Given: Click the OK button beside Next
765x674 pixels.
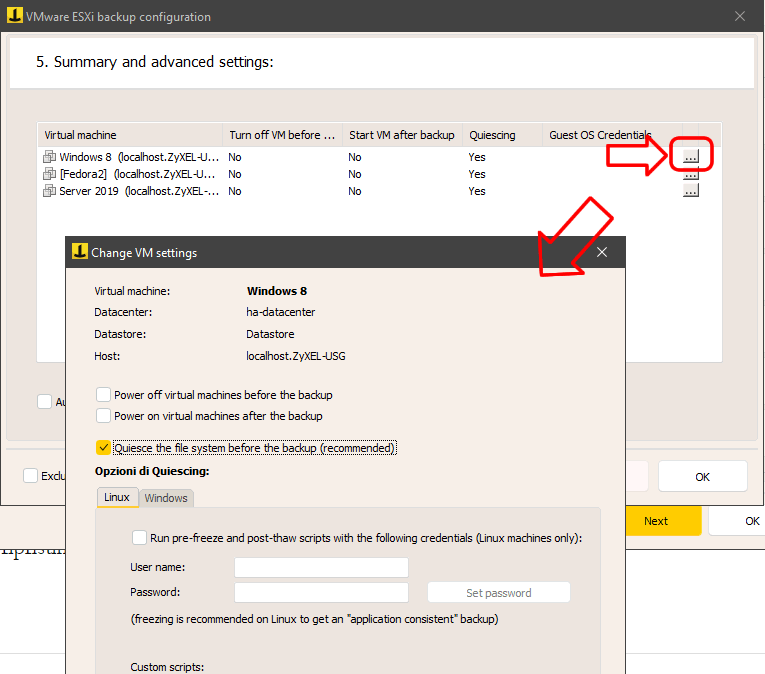Looking at the screenshot, I should (x=737, y=521).
